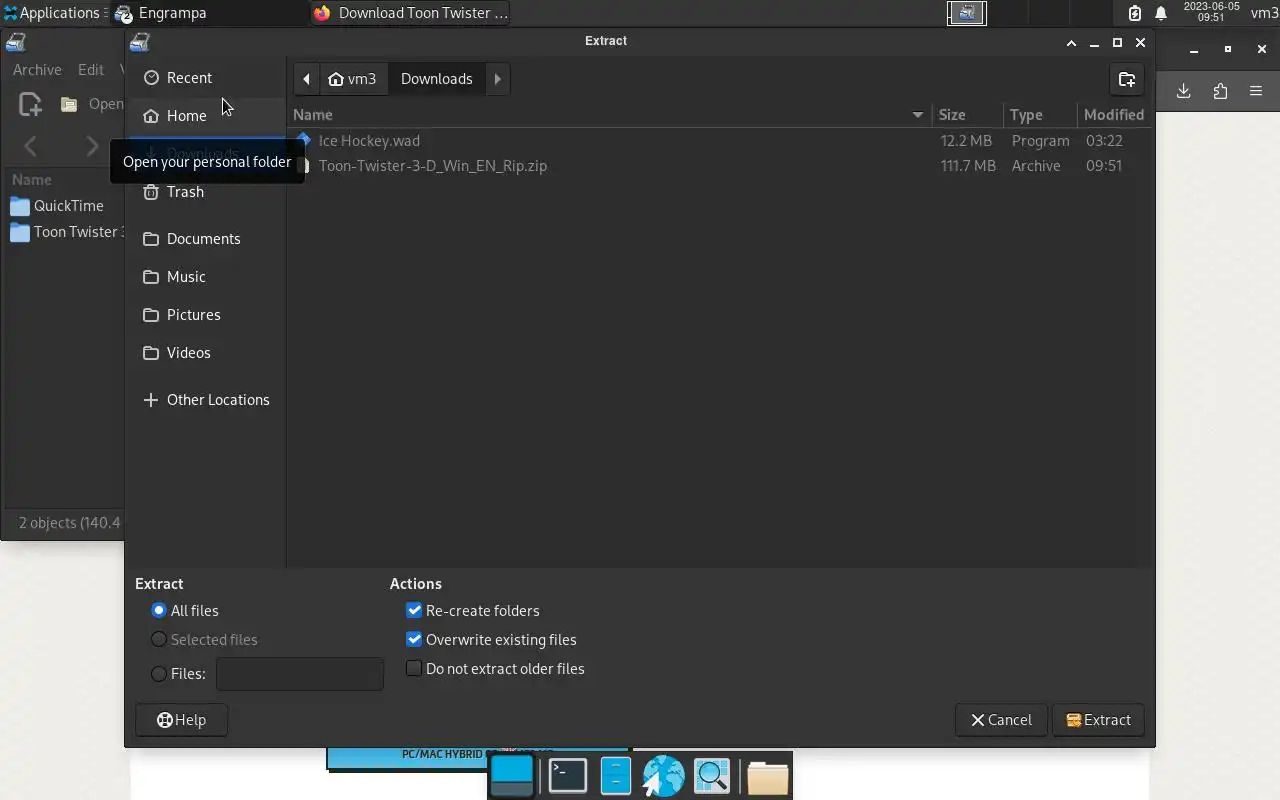This screenshot has width=1280, height=800.
Task: Click the Trash bin icon
Action: [x=151, y=192]
